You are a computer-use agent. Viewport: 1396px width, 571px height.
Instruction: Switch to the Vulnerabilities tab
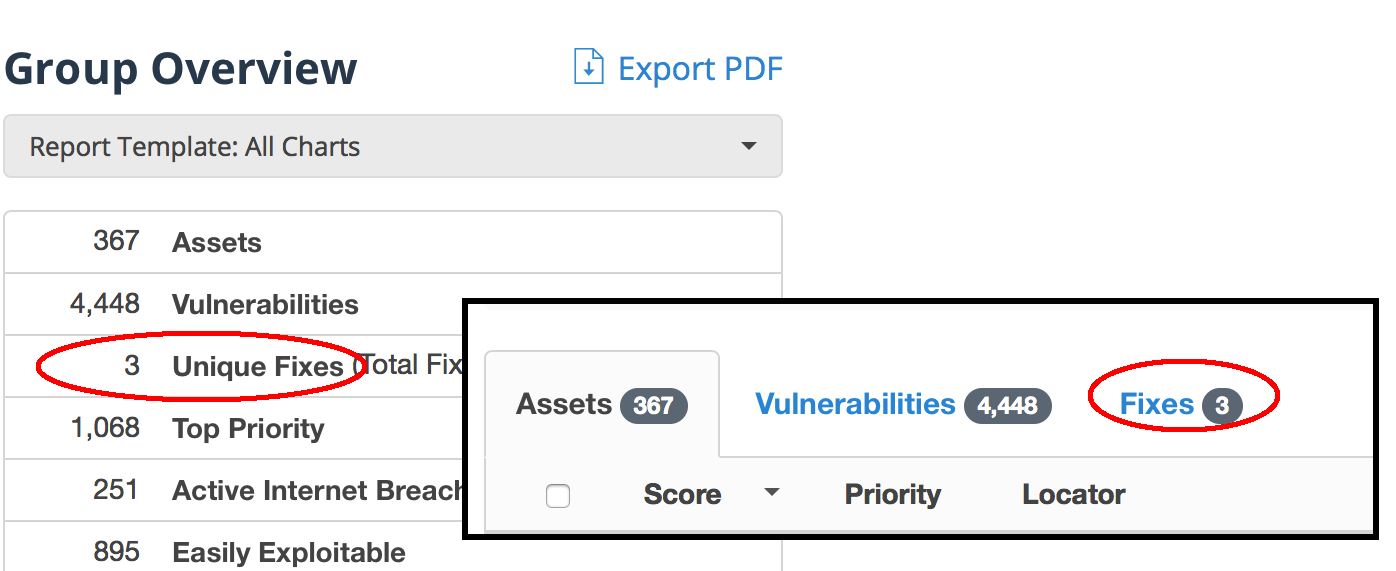903,405
